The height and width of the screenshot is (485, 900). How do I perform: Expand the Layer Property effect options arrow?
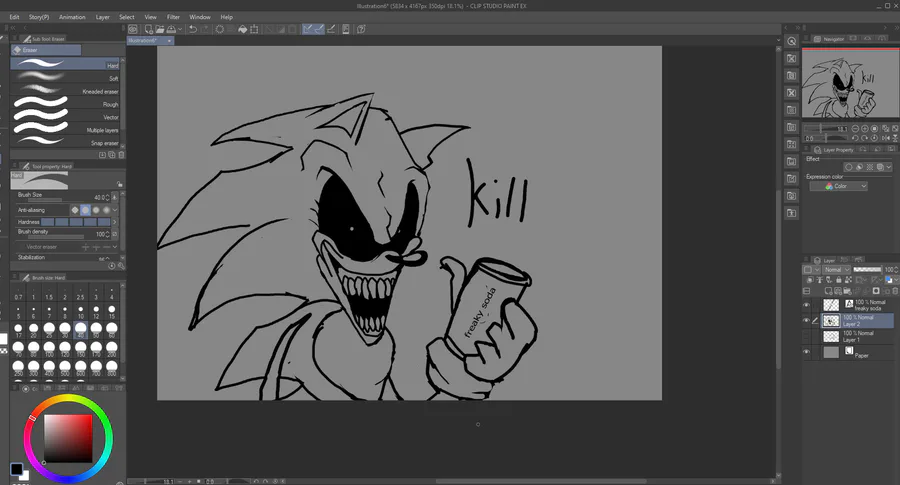(x=889, y=167)
